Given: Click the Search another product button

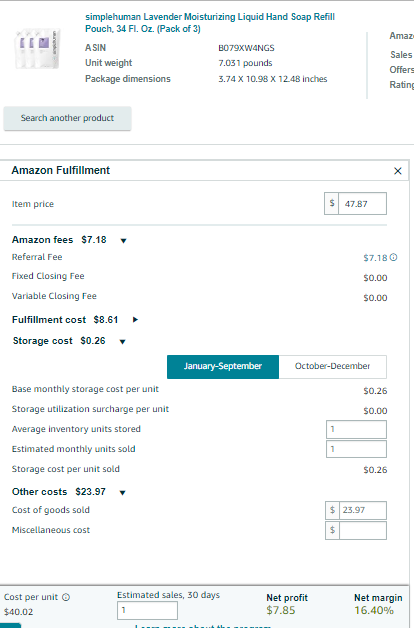Looking at the screenshot, I should [67, 118].
